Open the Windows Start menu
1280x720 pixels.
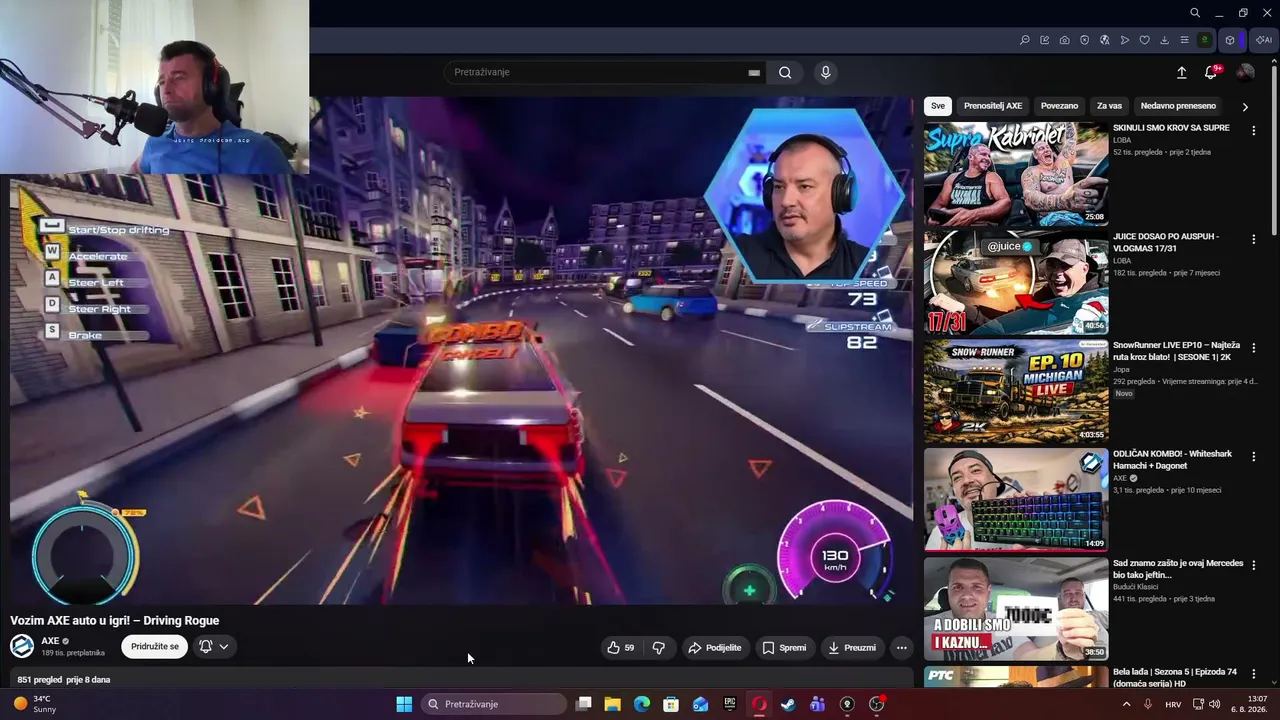tap(404, 704)
